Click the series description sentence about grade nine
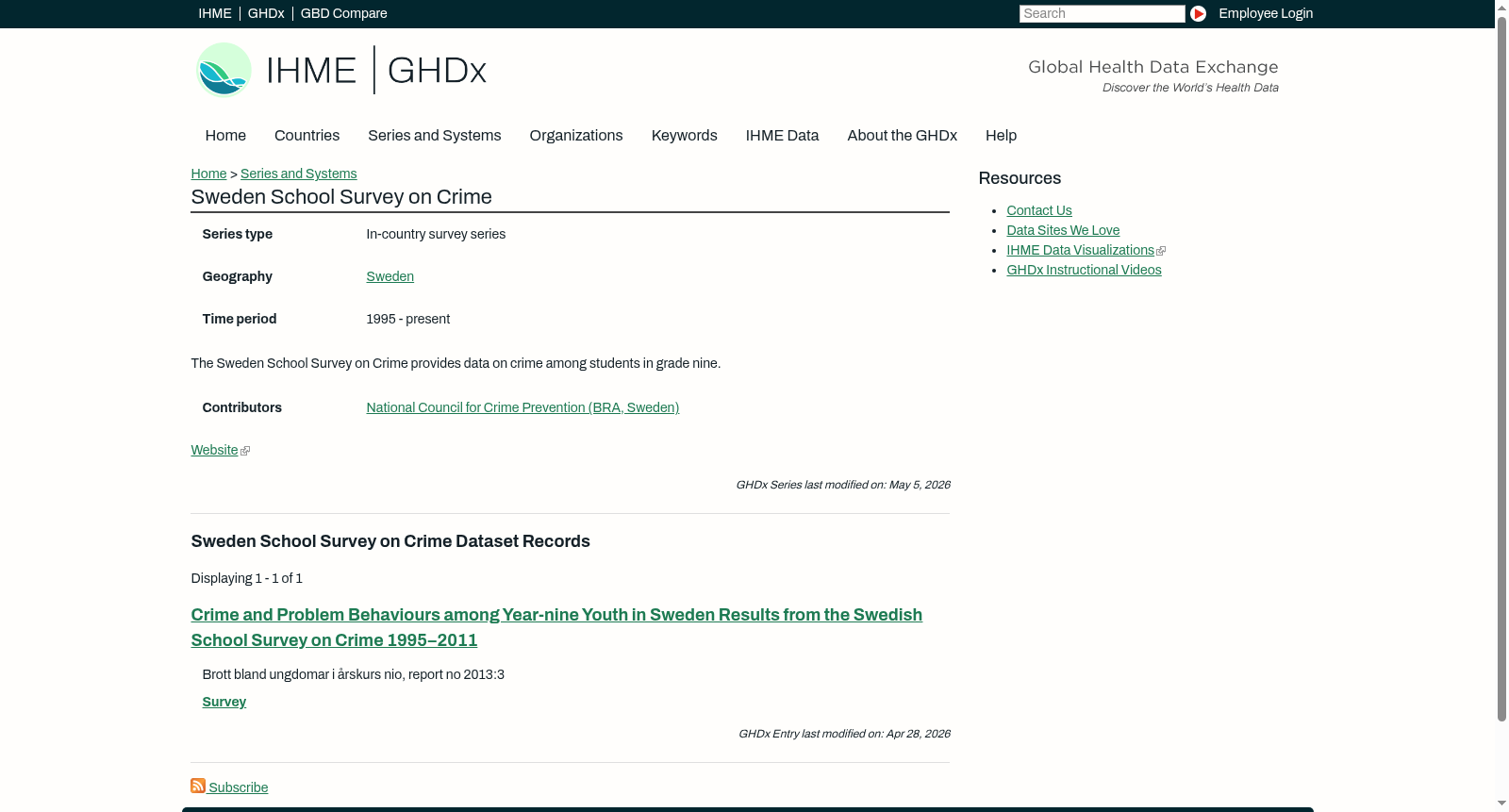This screenshot has width=1509, height=812. pyautogui.click(x=456, y=363)
